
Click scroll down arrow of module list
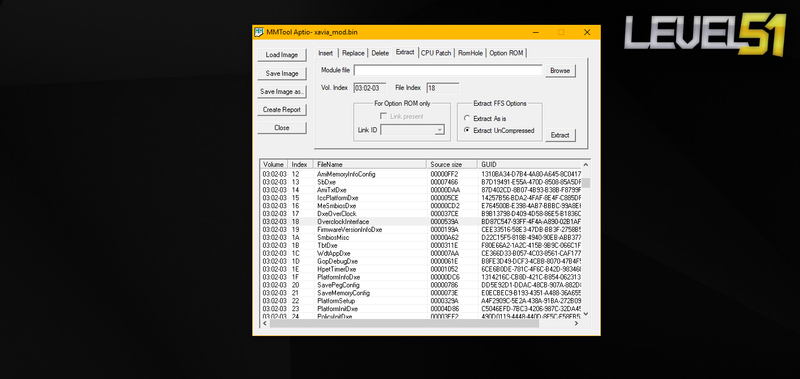click(x=585, y=314)
